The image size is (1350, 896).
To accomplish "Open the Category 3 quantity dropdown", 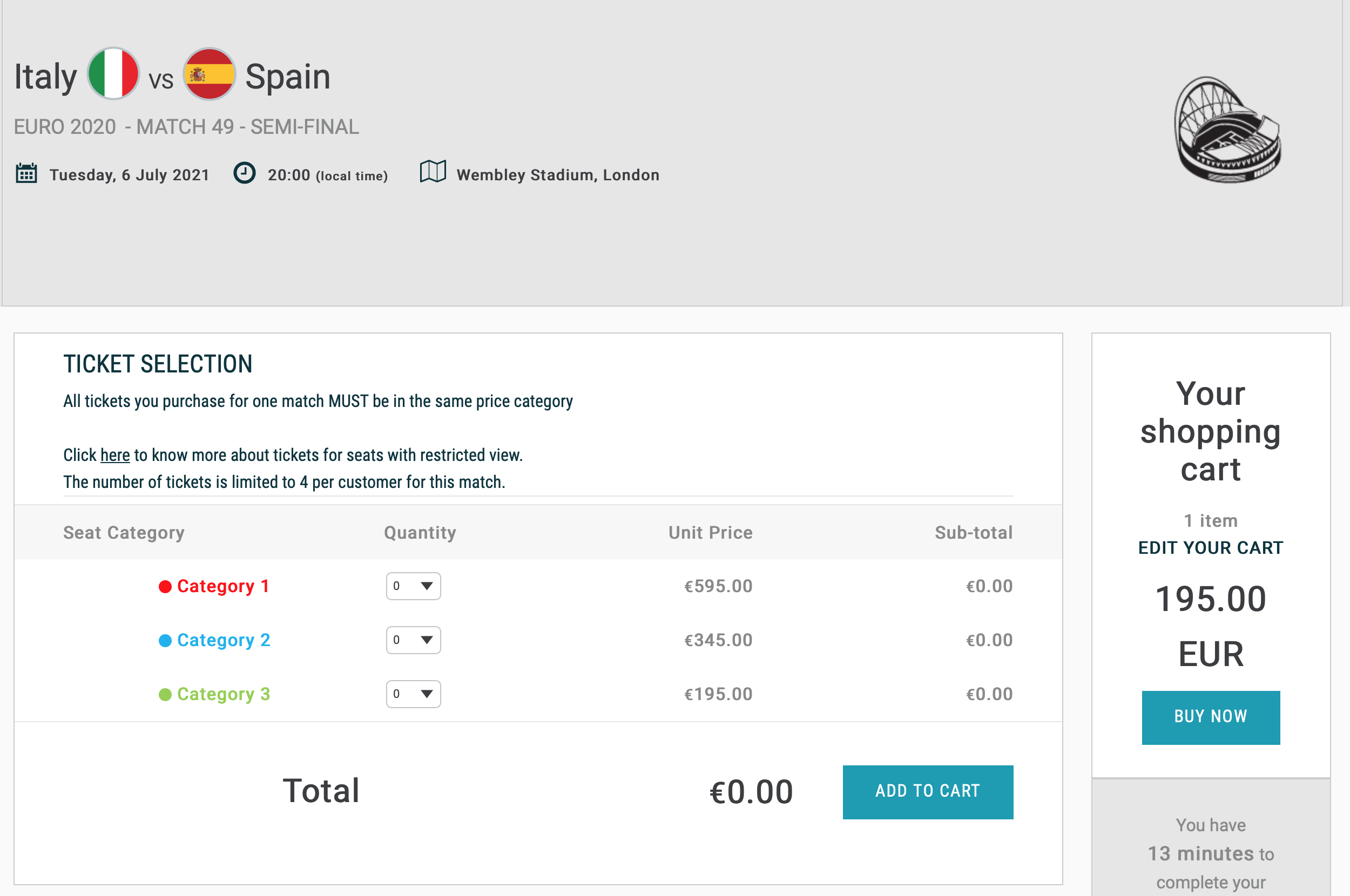I will (413, 694).
